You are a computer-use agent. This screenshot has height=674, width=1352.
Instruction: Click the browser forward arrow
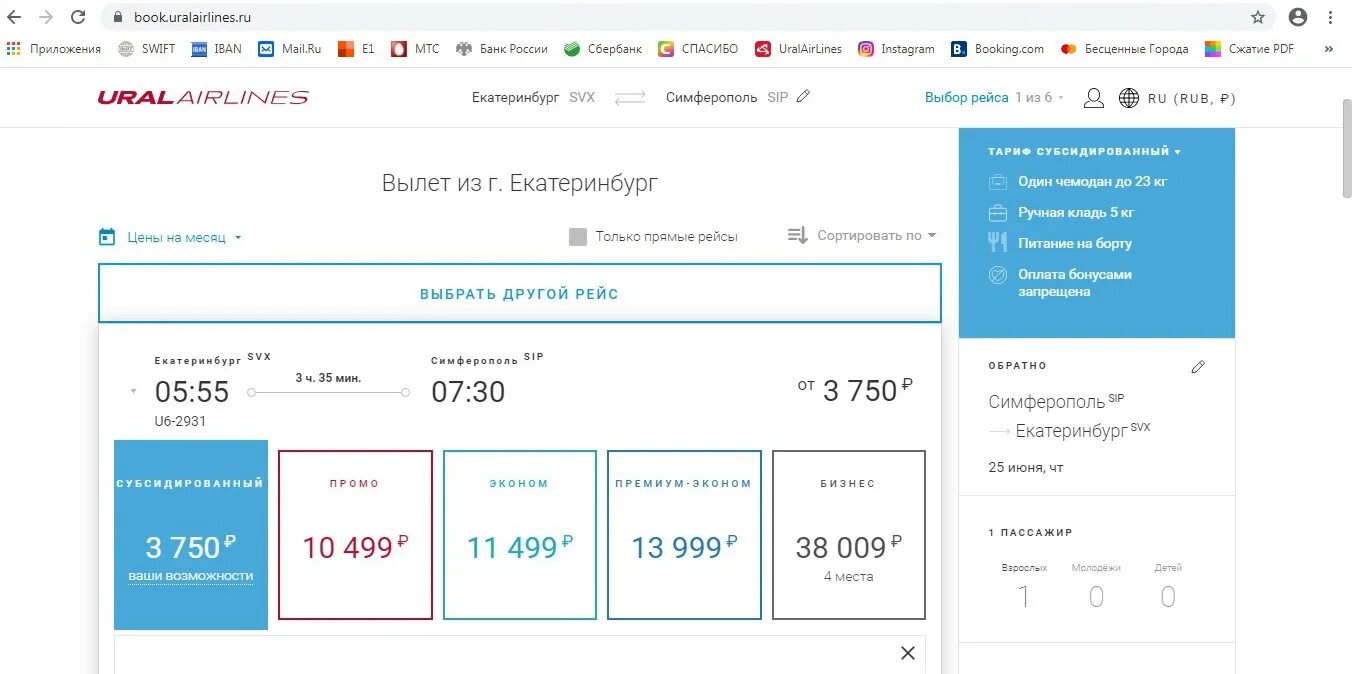coord(46,17)
